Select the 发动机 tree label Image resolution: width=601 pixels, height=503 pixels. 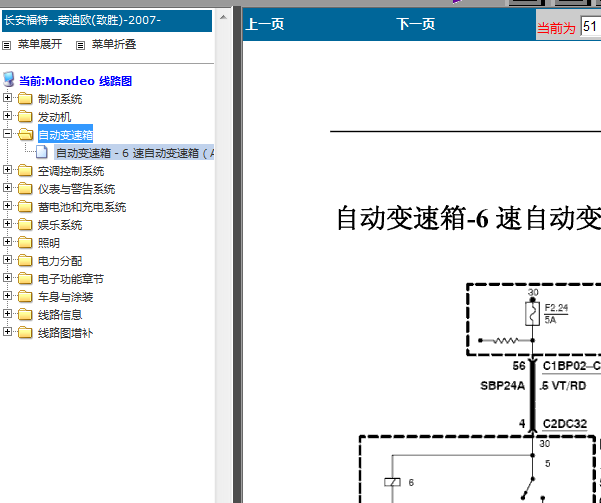pos(54,117)
